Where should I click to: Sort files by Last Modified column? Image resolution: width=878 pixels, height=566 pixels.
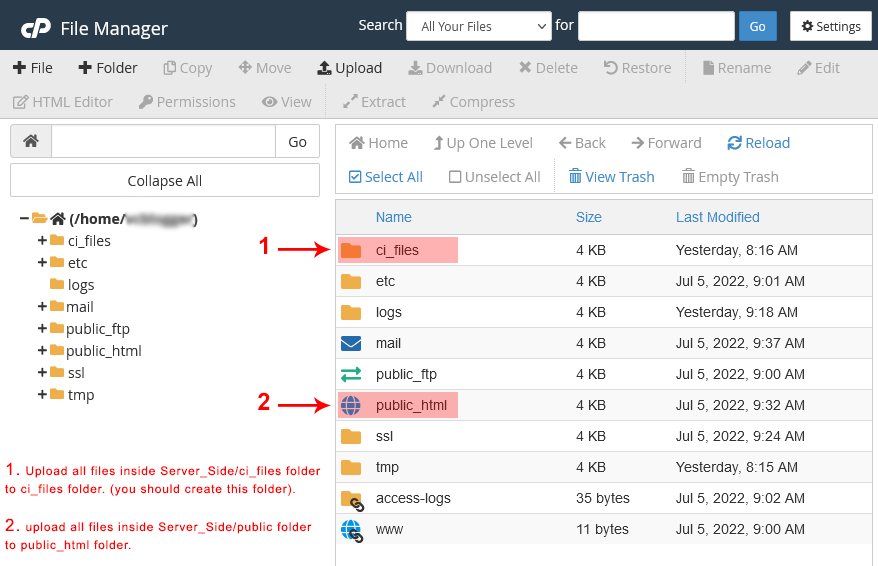pyautogui.click(x=717, y=217)
